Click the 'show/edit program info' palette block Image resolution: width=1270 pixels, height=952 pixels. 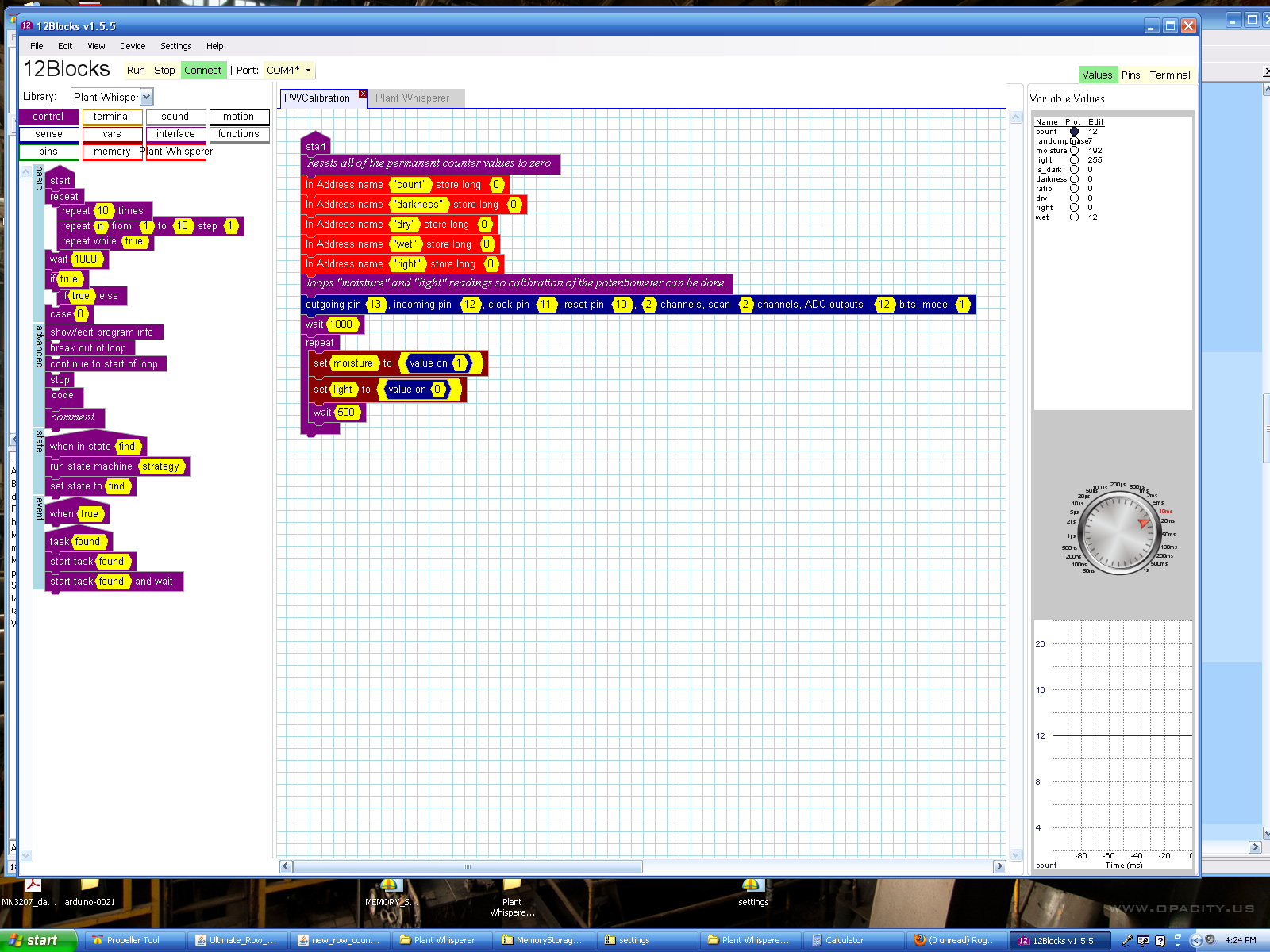point(103,332)
